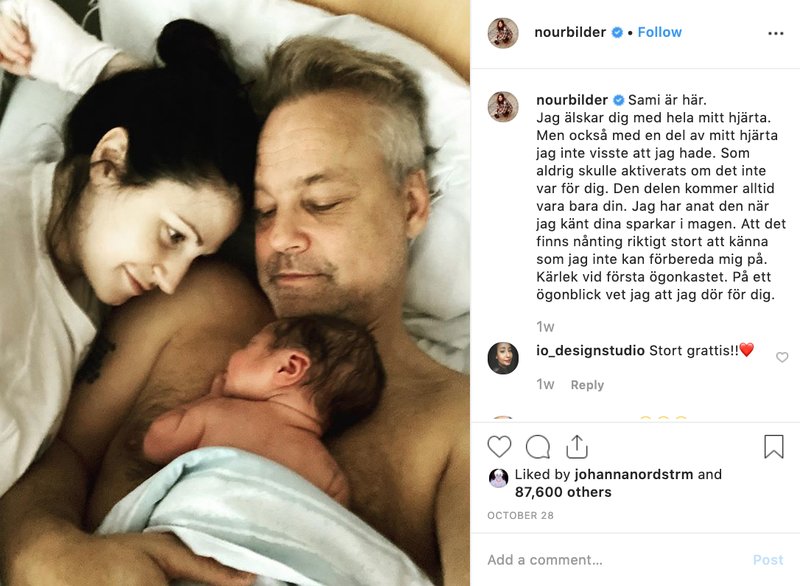Share the post via share icon

[x=577, y=447]
